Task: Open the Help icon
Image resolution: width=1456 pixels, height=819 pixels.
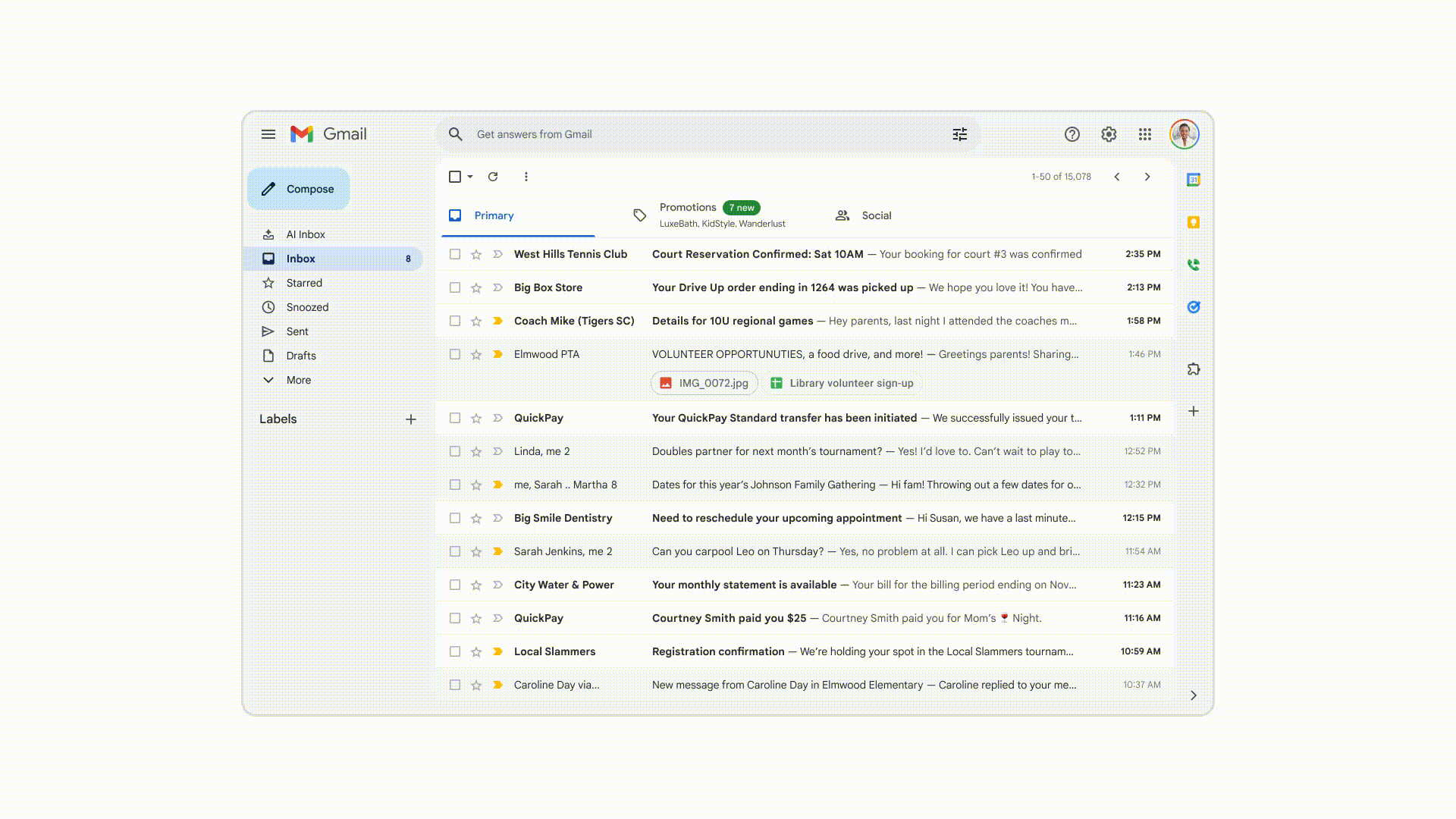Action: tap(1072, 134)
